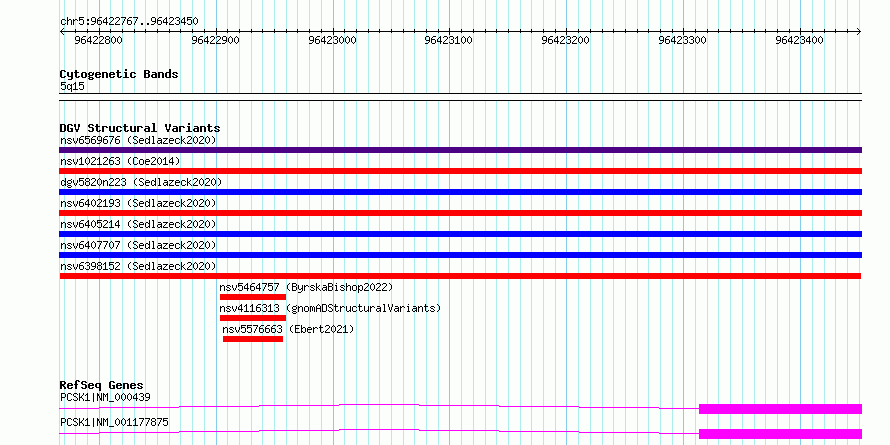This screenshot has height=445, width=890.
Task: Click the blue nsv6405214 variant bar
Action: coord(460,234)
